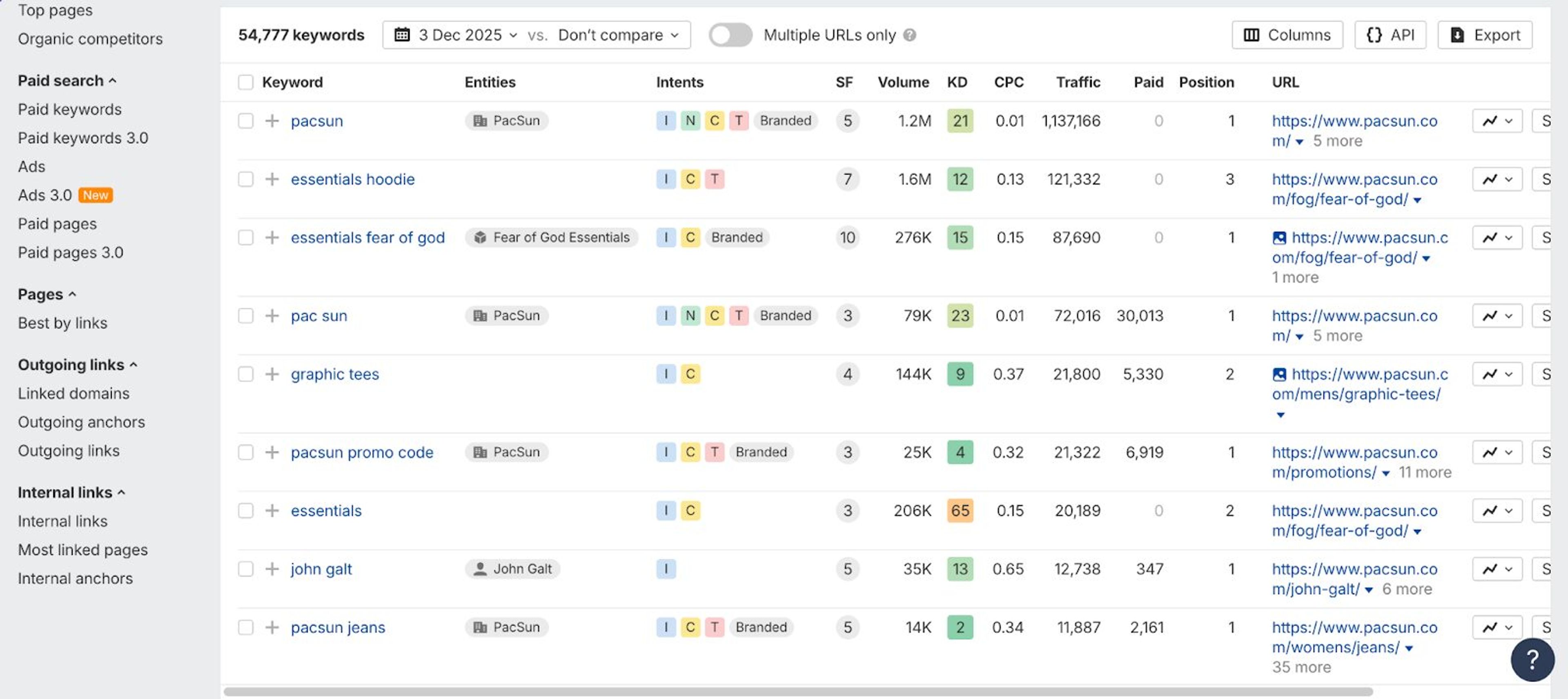Image resolution: width=1568 pixels, height=699 pixels.
Task: Click plus icon beside graphic tees
Action: [272, 374]
